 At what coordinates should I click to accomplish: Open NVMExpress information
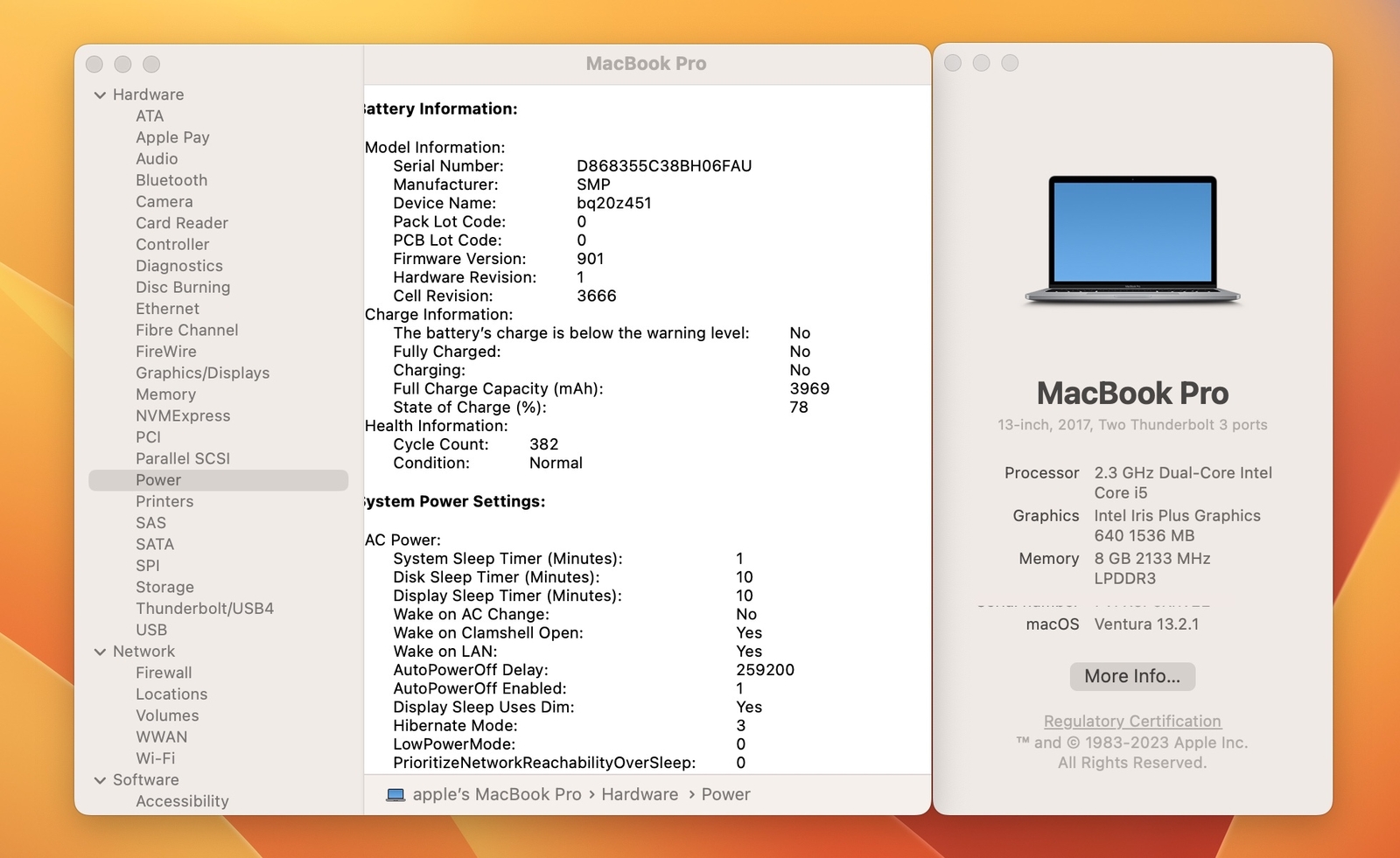point(183,416)
